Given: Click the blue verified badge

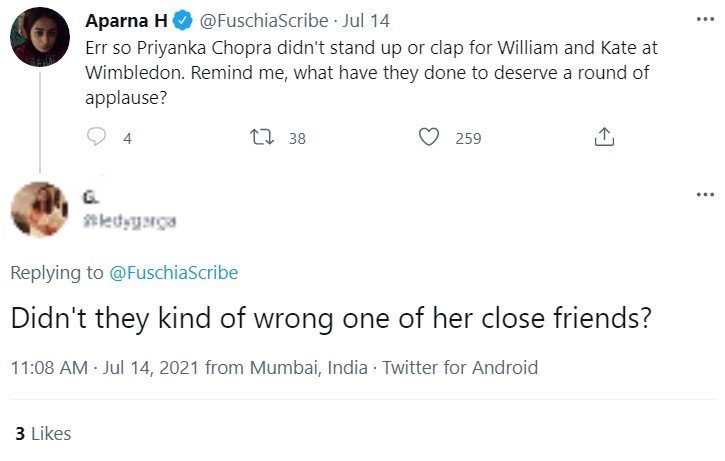Looking at the screenshot, I should click(x=183, y=20).
